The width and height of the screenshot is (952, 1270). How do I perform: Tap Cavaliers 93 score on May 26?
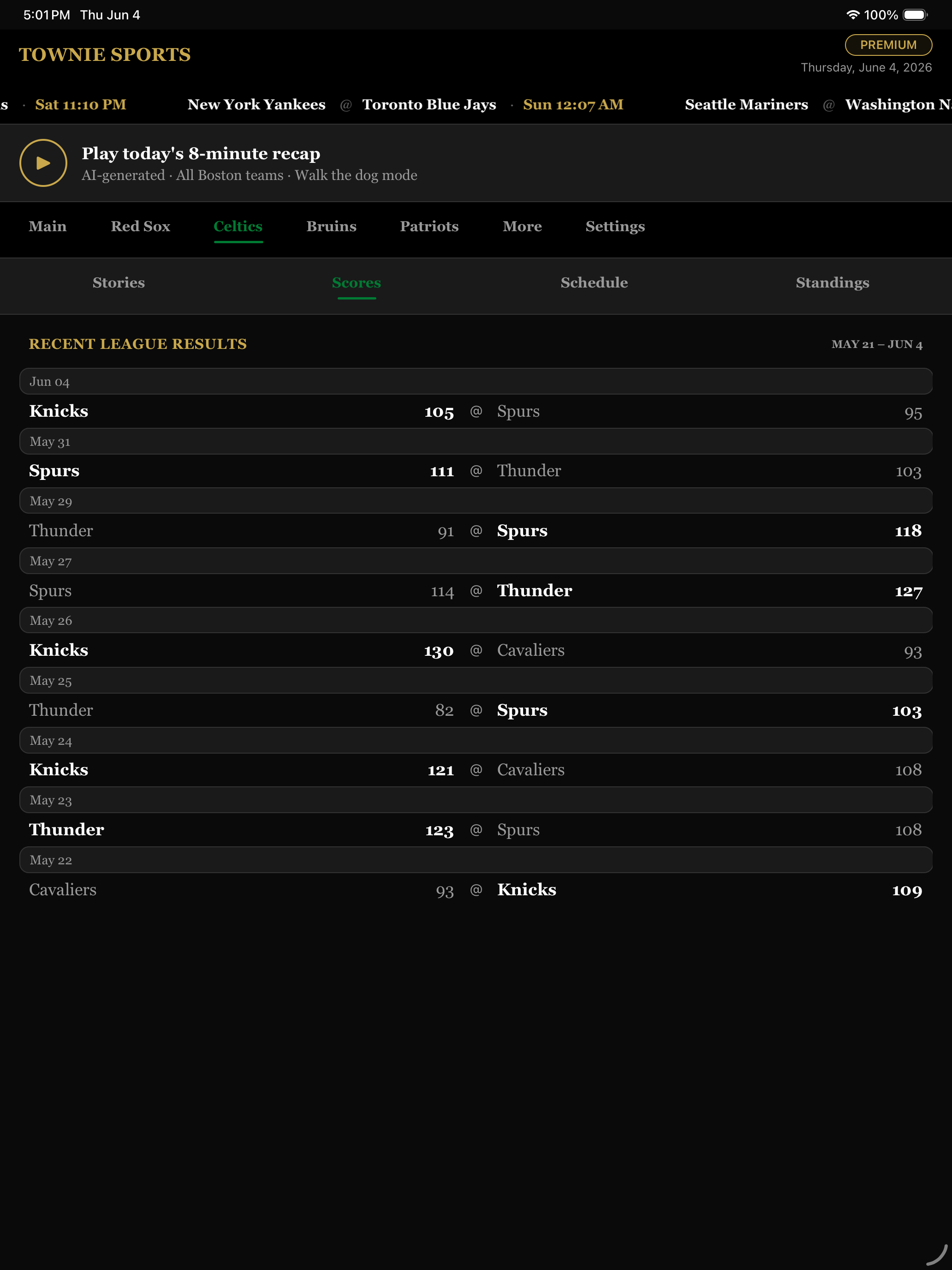pos(913,651)
